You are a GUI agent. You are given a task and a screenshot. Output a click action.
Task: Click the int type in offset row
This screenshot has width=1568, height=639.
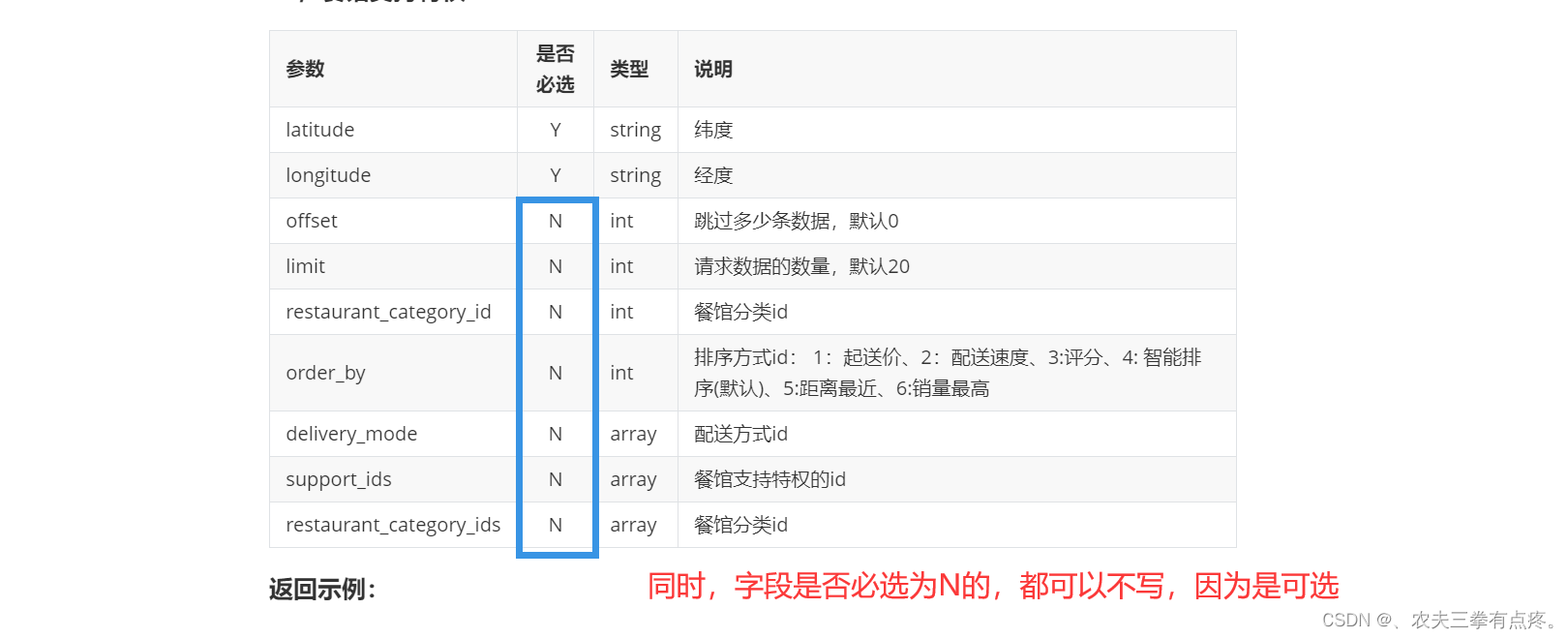tap(621, 221)
